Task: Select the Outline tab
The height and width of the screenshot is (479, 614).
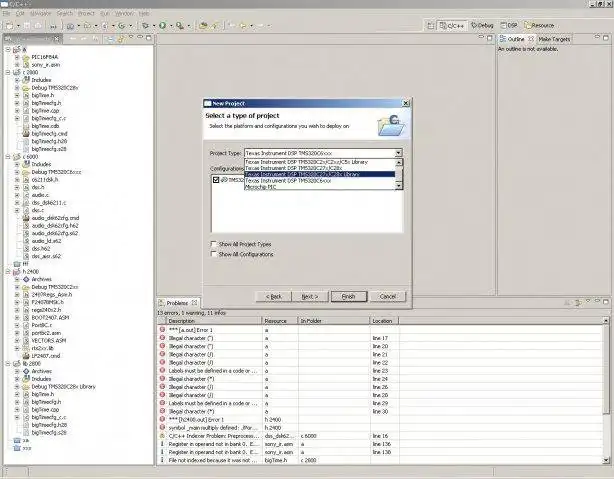Action: point(517,39)
